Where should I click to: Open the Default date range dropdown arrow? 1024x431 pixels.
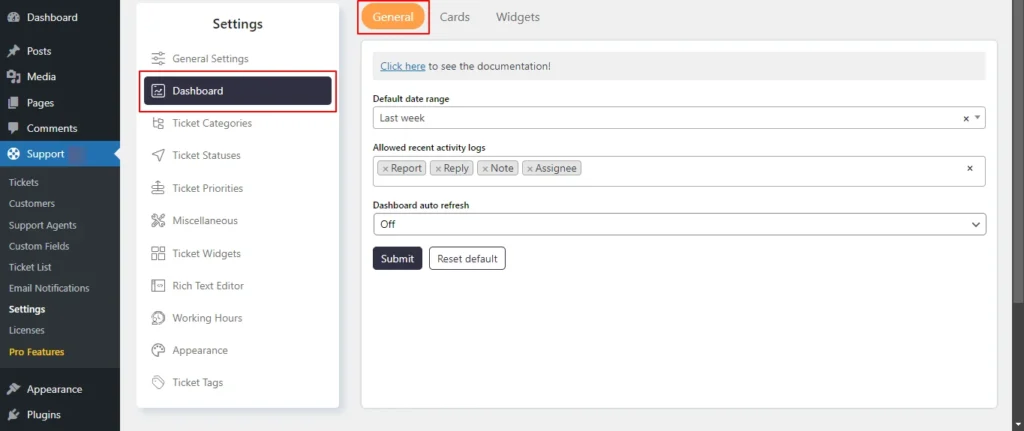point(978,118)
